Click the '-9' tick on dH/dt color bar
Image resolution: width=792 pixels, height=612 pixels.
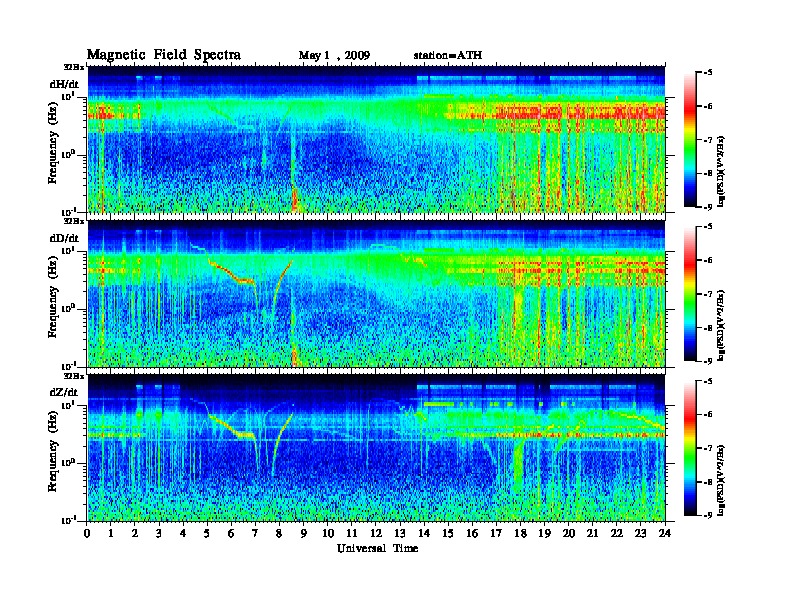coord(708,207)
